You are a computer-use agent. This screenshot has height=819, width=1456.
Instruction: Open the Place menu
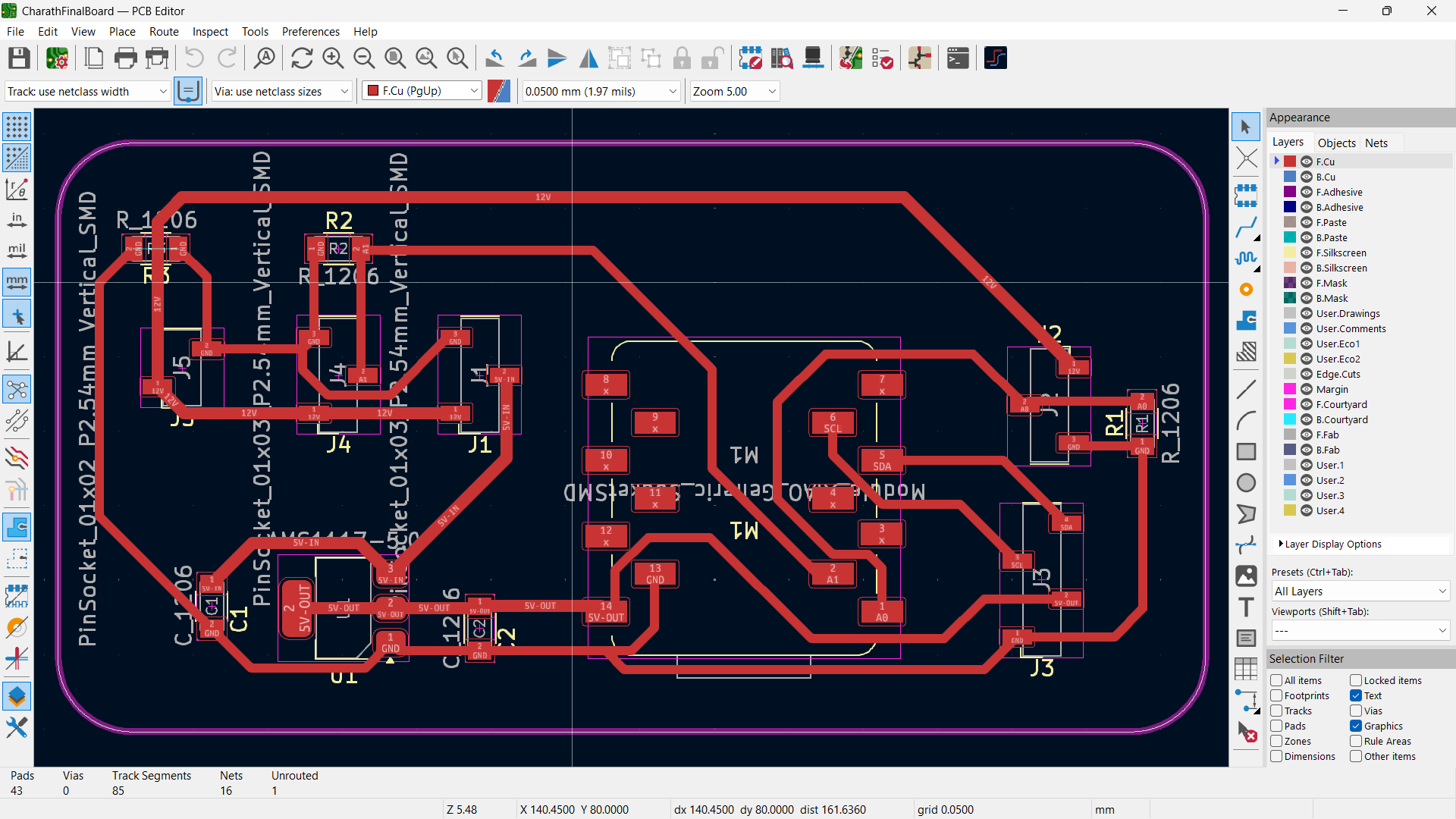122,31
